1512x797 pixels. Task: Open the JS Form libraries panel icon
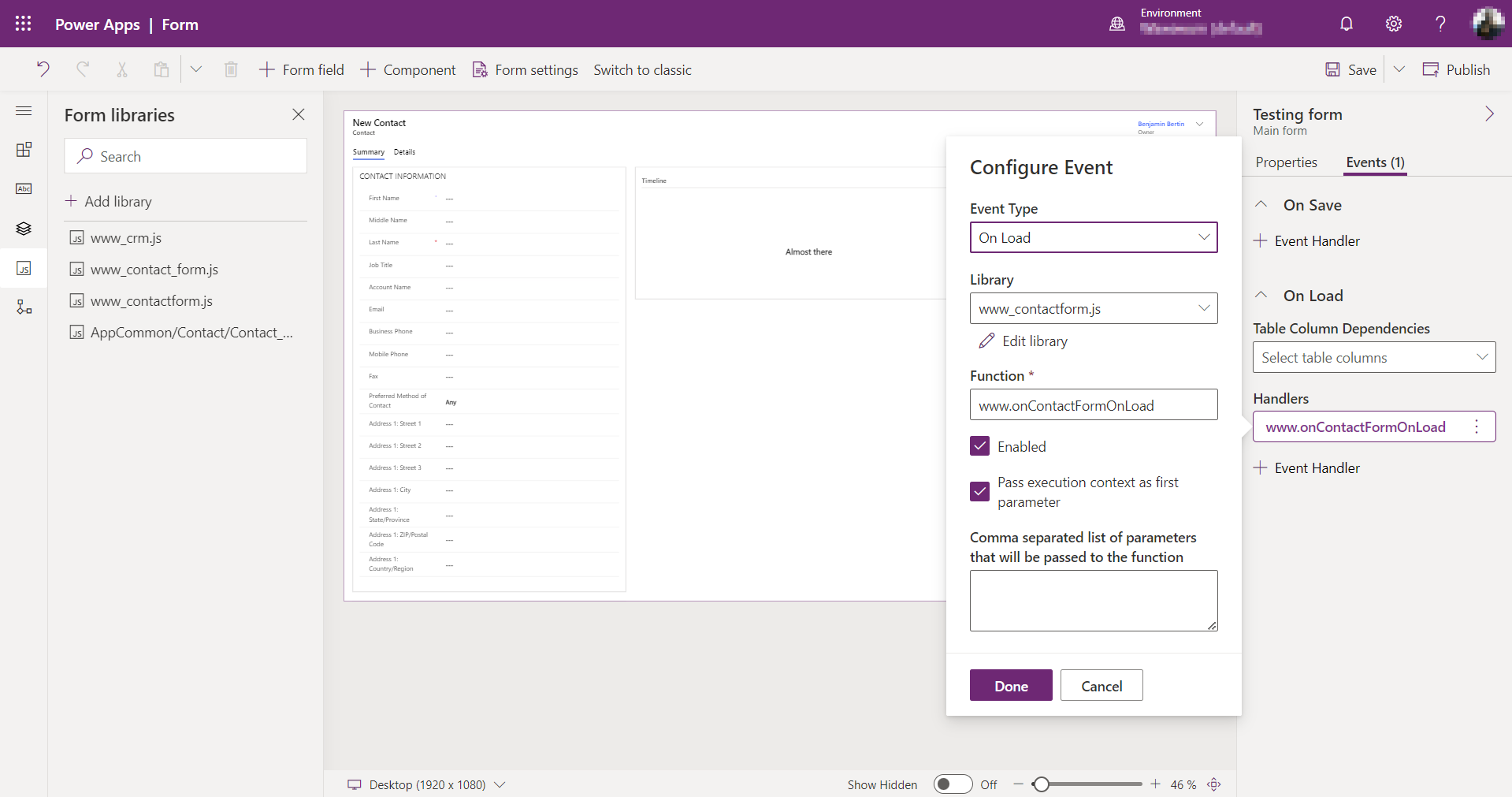(24, 269)
